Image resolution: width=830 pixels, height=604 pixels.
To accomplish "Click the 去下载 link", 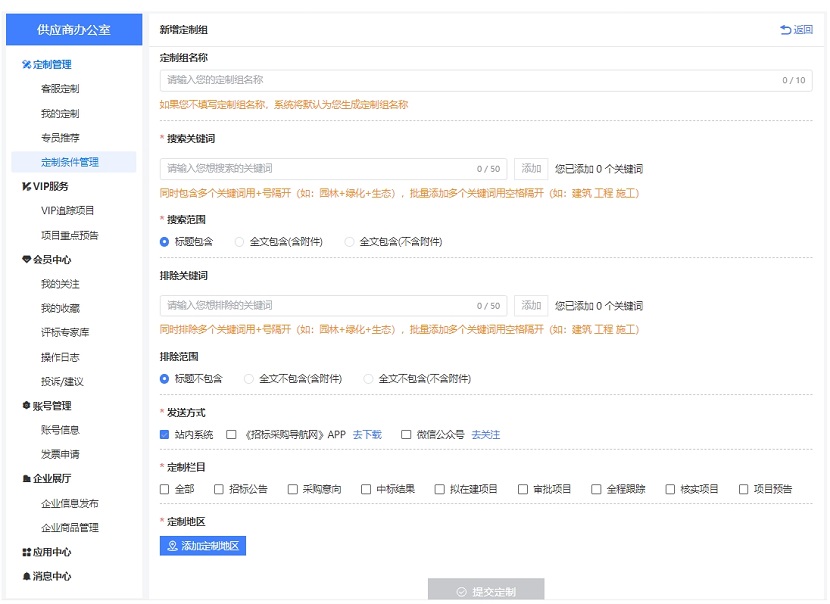I will pos(367,435).
